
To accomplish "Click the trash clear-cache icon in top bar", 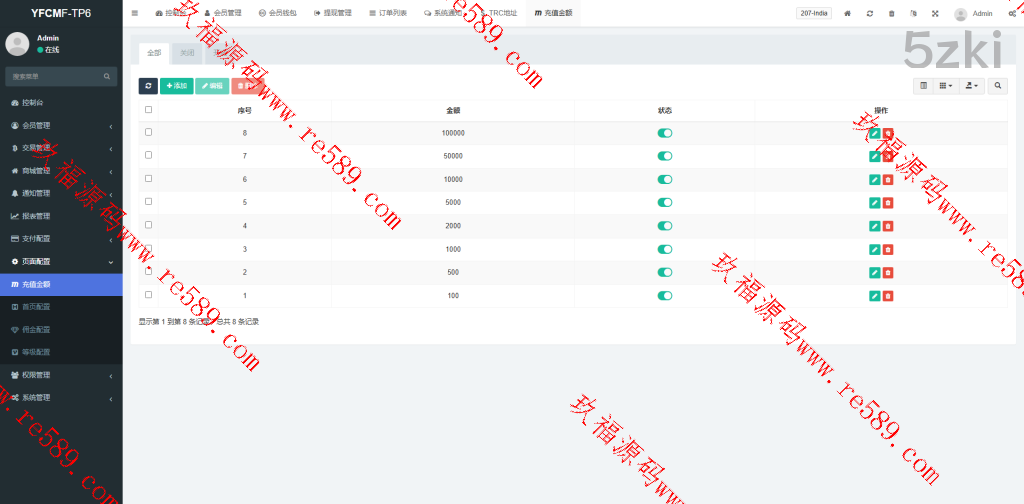I will [892, 14].
